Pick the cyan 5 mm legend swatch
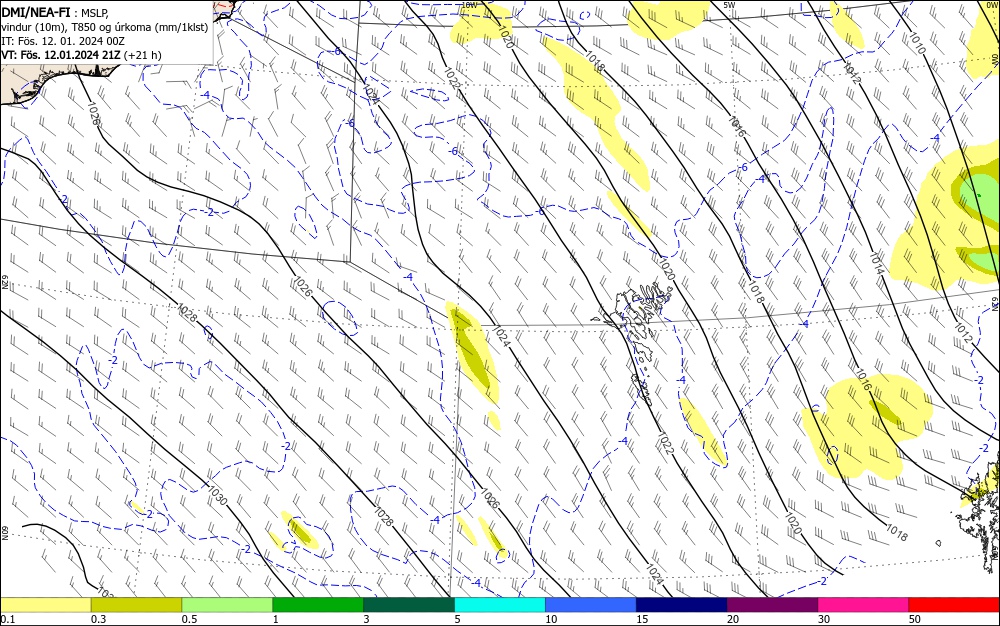The image size is (1000, 626). [x=500, y=605]
